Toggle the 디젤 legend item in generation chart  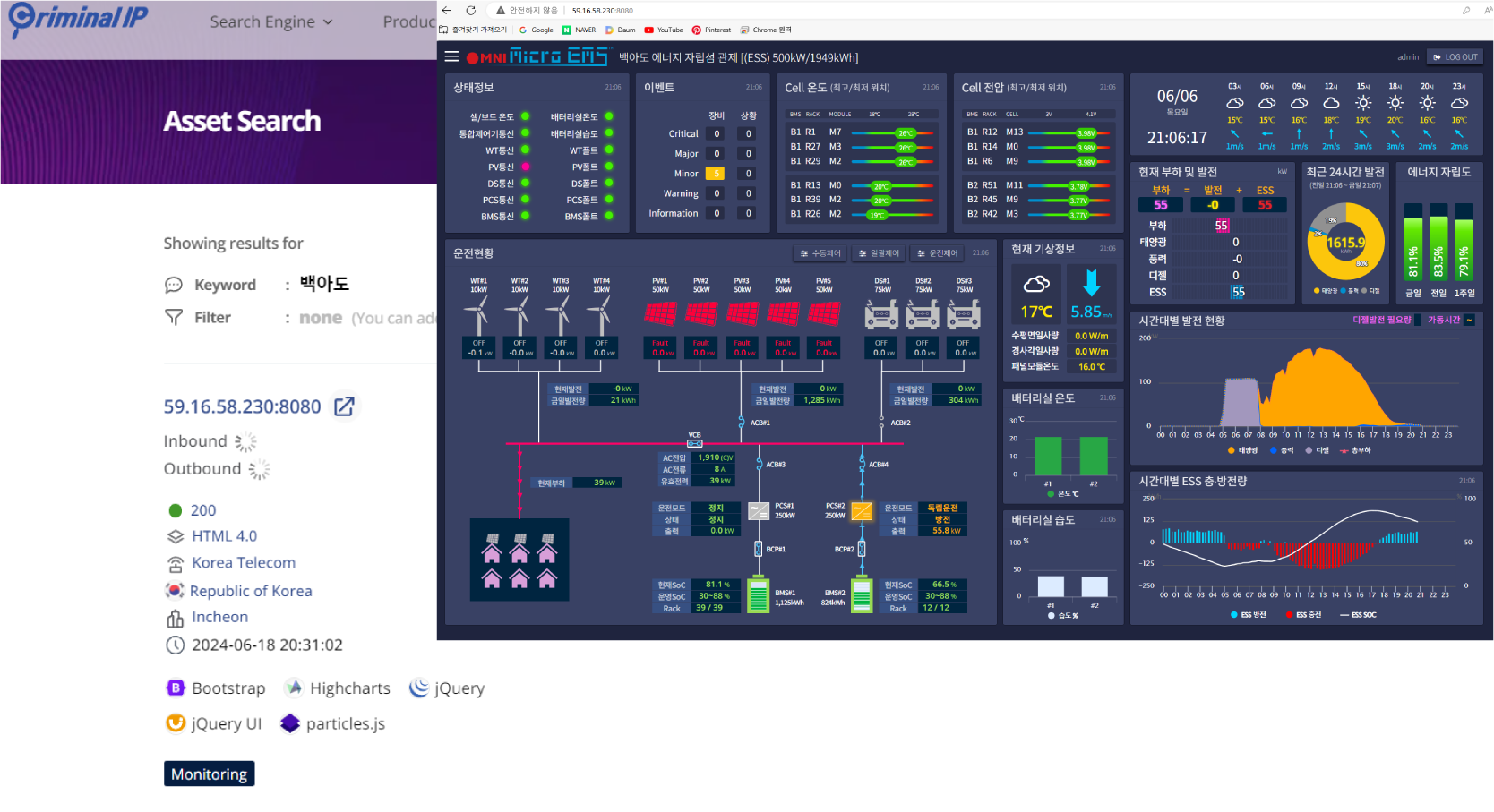point(1317,450)
